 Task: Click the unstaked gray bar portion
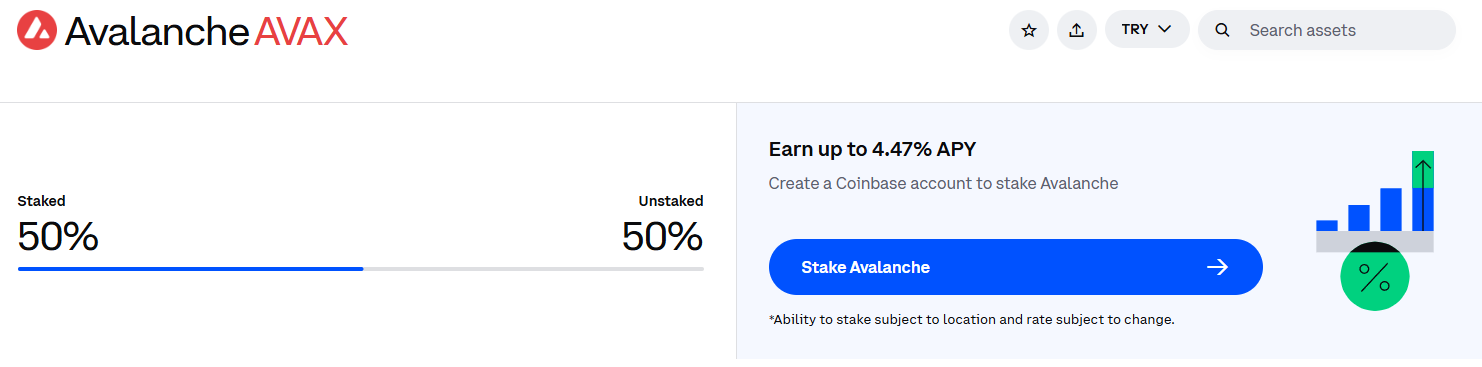coord(533,268)
